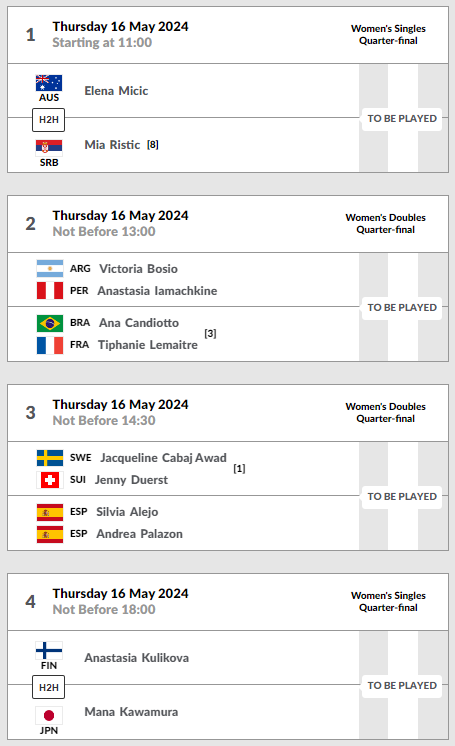This screenshot has width=455, height=746.
Task: Select Jacqueline Cabaj Awad player name
Action: coord(163,458)
